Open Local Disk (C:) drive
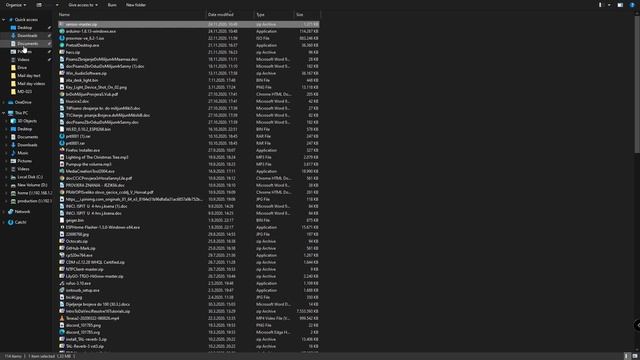640x360 pixels. point(30,177)
